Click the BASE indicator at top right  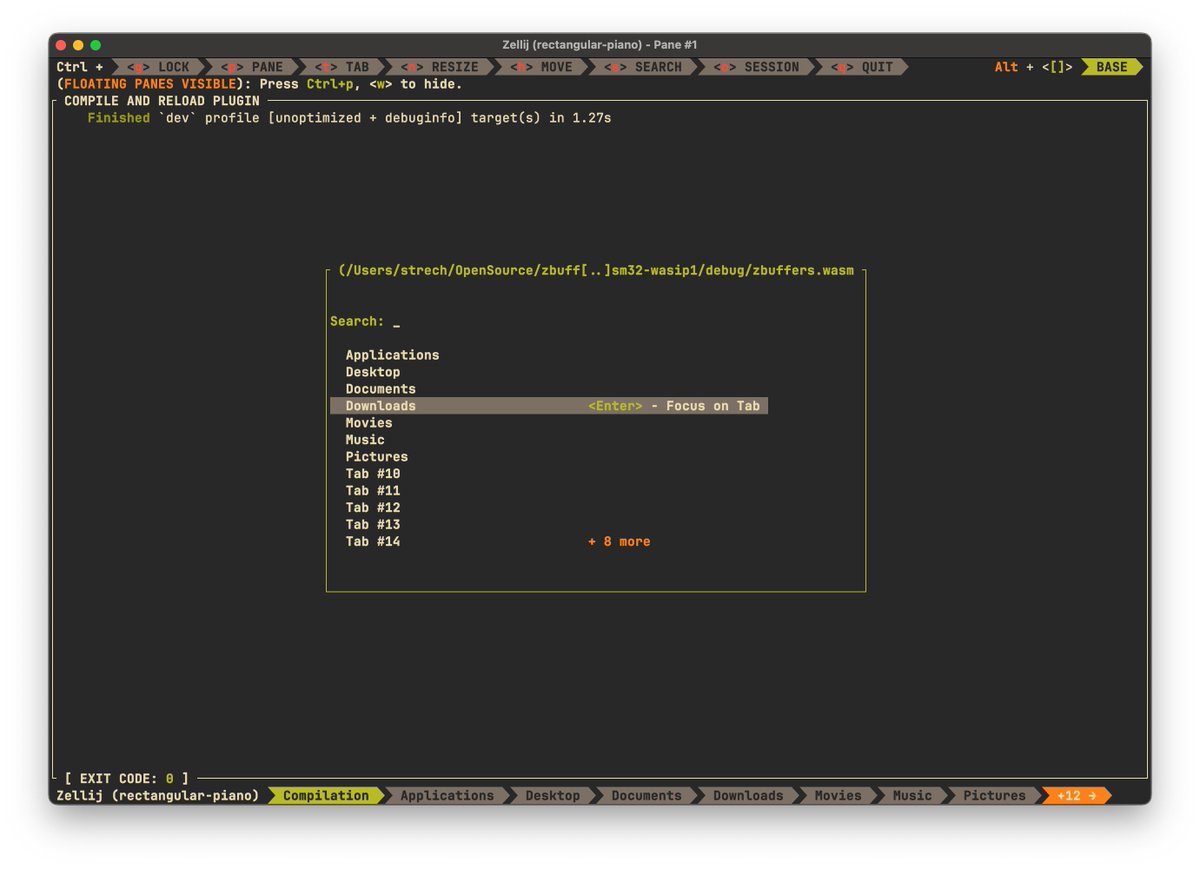point(1111,67)
